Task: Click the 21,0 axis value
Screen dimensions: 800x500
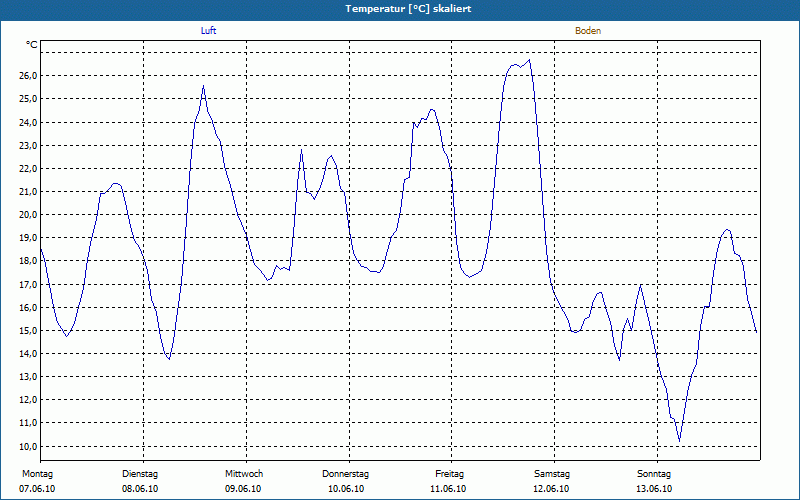Action: pos(28,191)
